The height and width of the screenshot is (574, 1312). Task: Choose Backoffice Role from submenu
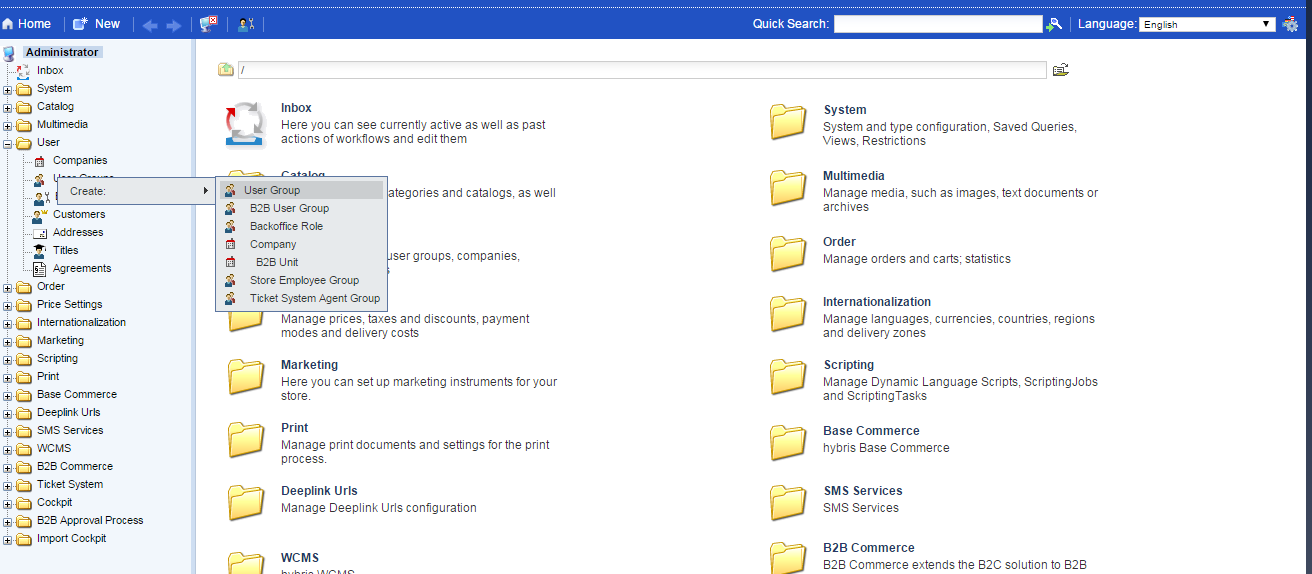pos(301,226)
